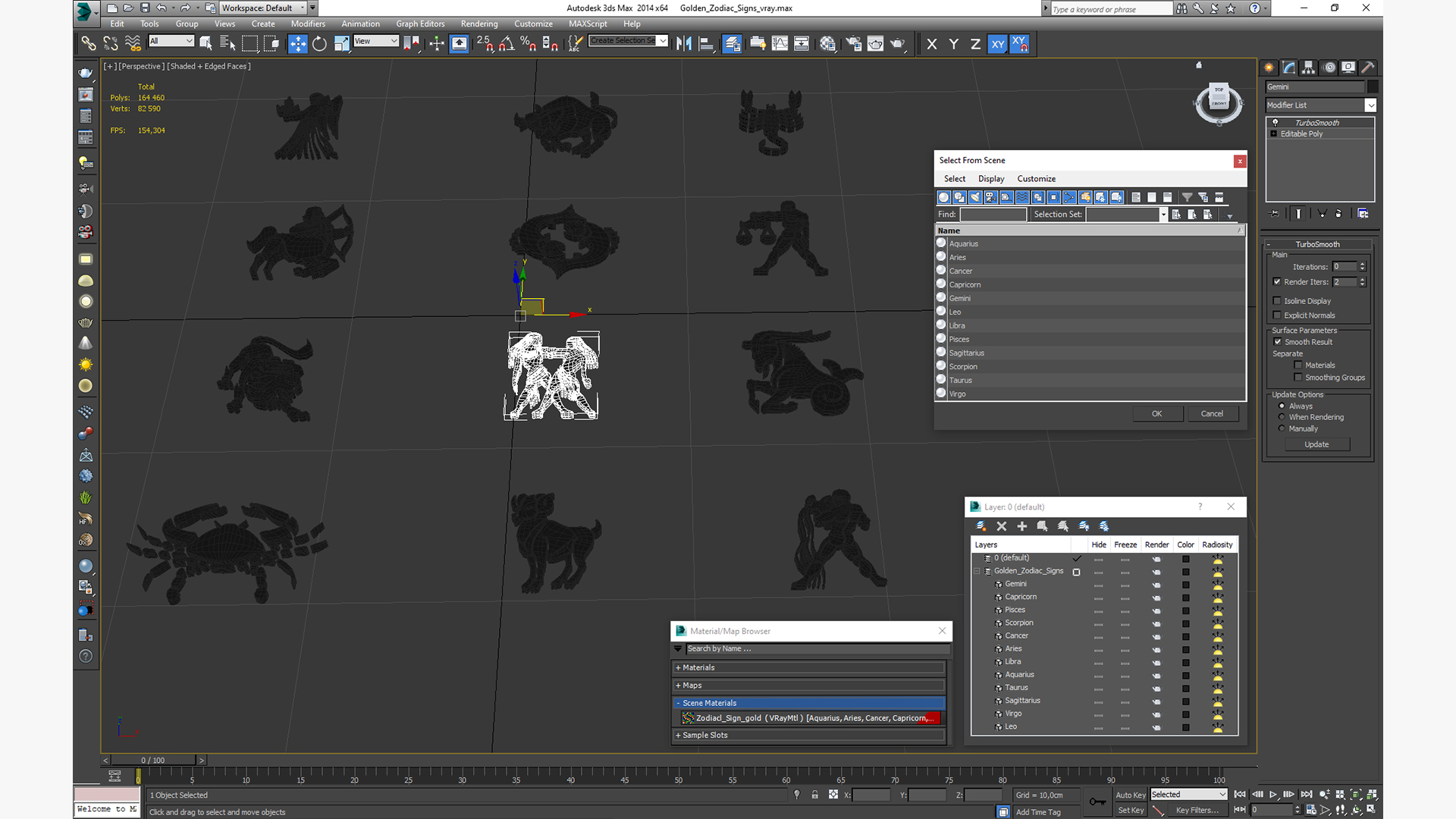Activate the Select and Move tool
The image size is (1456, 819).
point(297,43)
